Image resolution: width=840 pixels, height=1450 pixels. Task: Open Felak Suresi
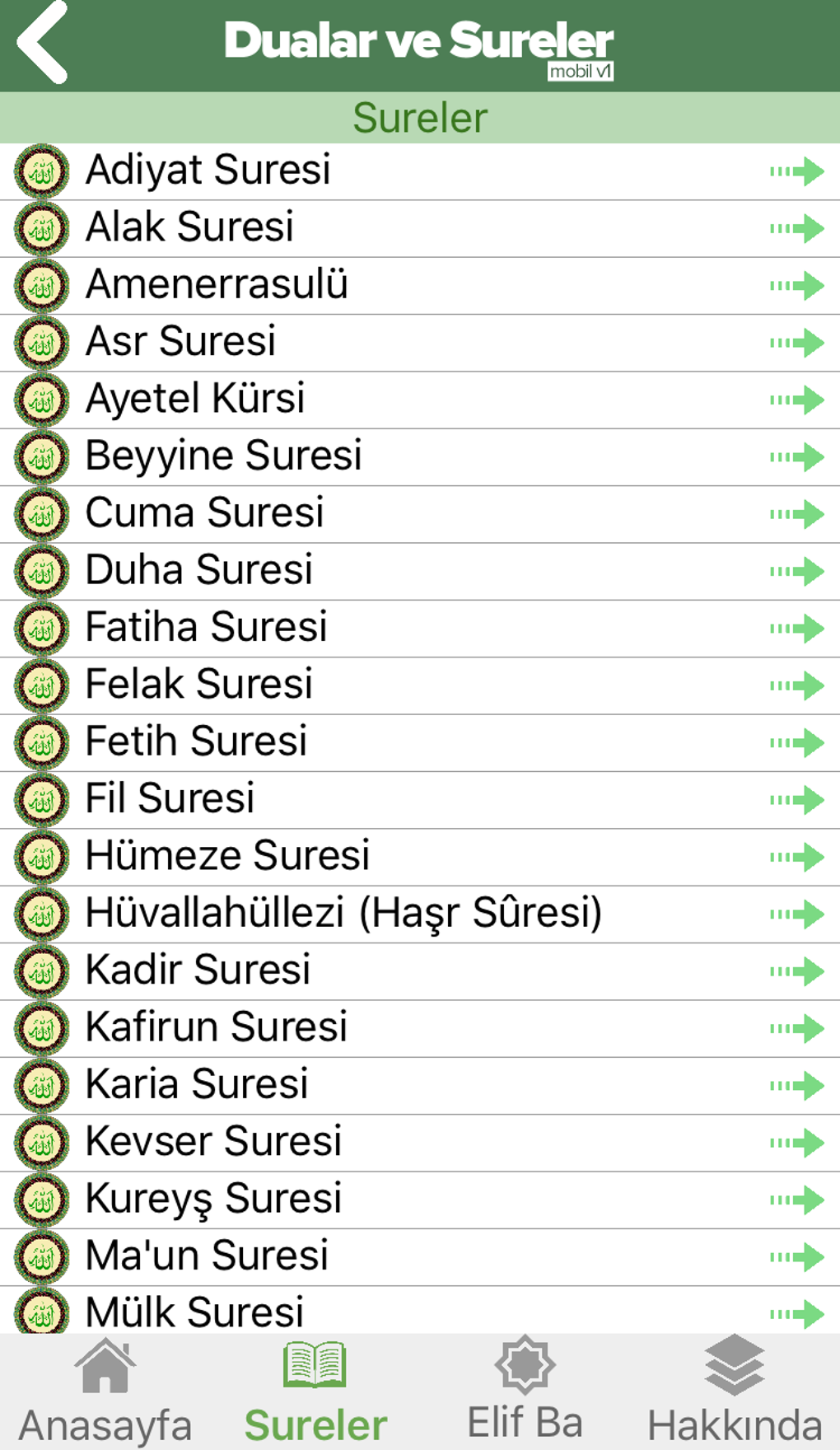[x=198, y=683]
